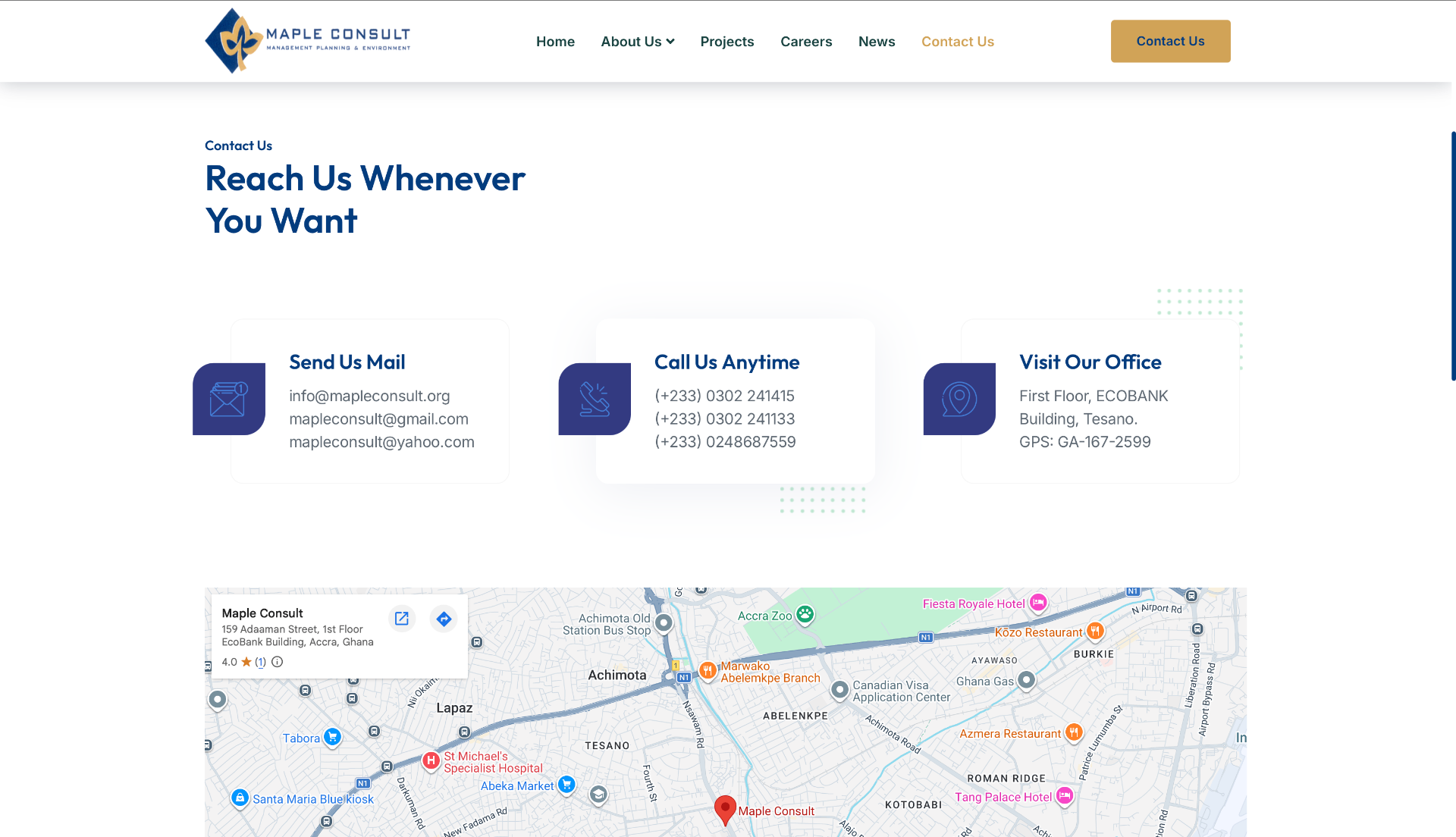
Task: Select Contact Us in the navigation menu
Action: click(x=958, y=42)
